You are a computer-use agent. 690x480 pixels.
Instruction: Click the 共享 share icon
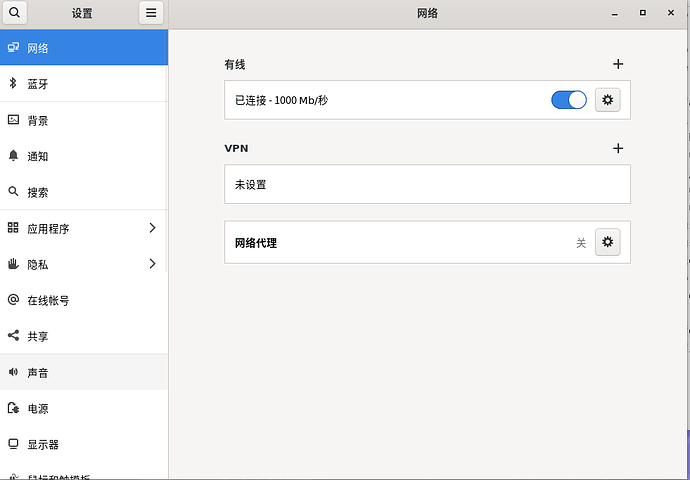click(13, 336)
